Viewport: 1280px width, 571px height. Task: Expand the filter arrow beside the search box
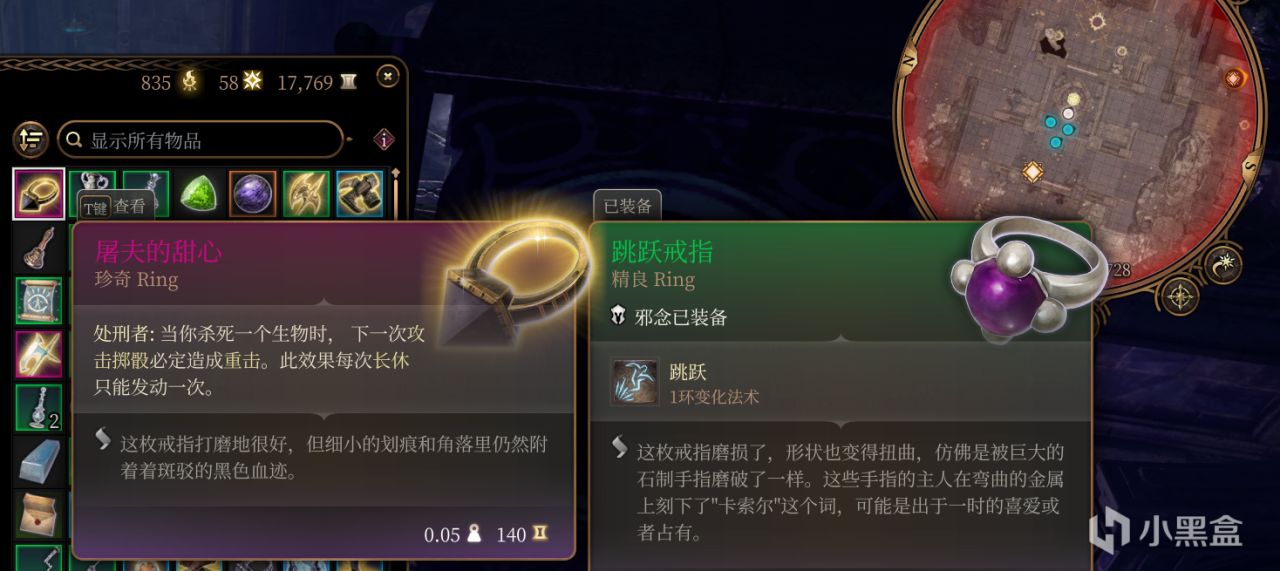pos(349,139)
